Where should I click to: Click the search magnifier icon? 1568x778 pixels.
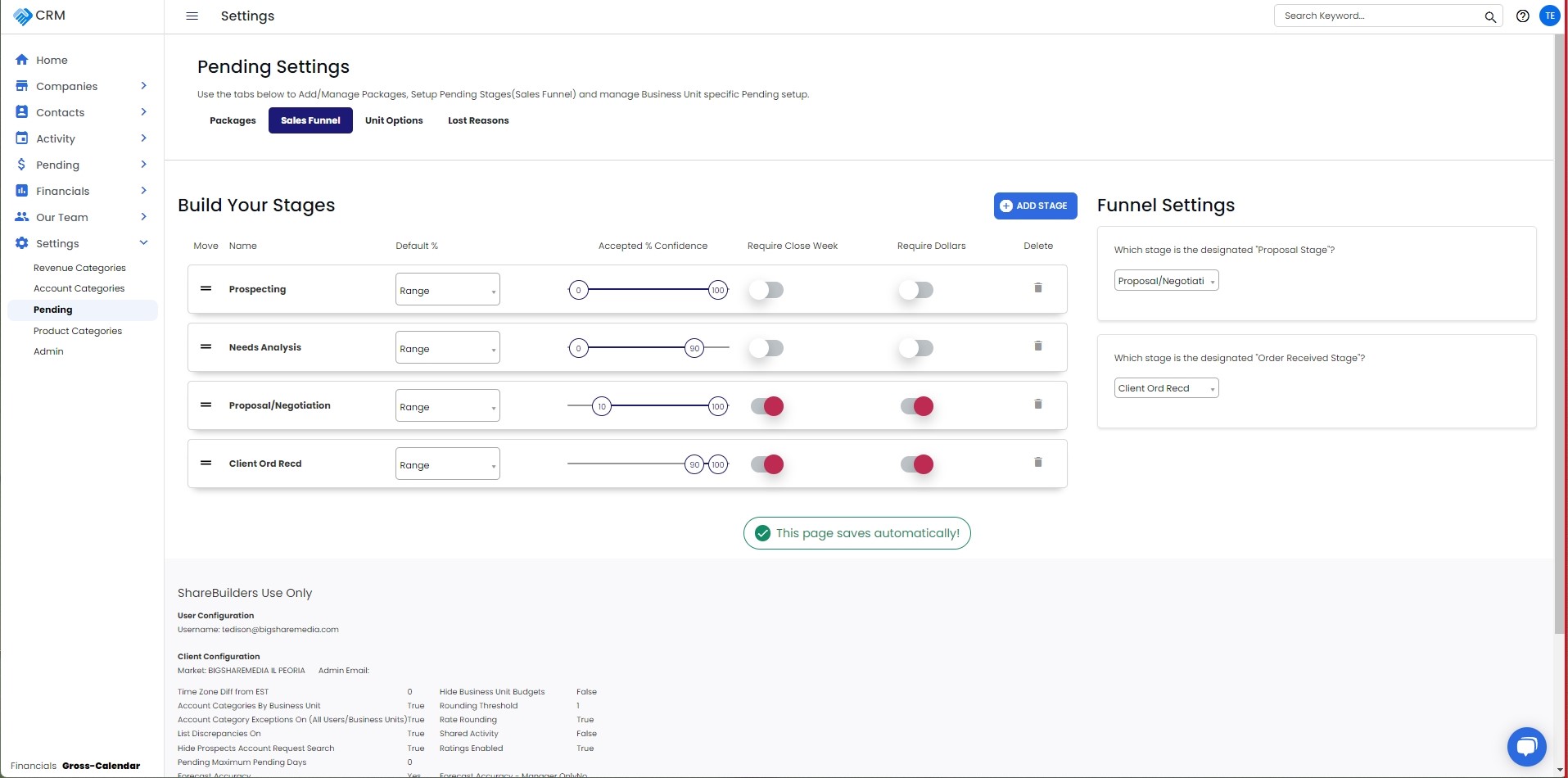1490,16
